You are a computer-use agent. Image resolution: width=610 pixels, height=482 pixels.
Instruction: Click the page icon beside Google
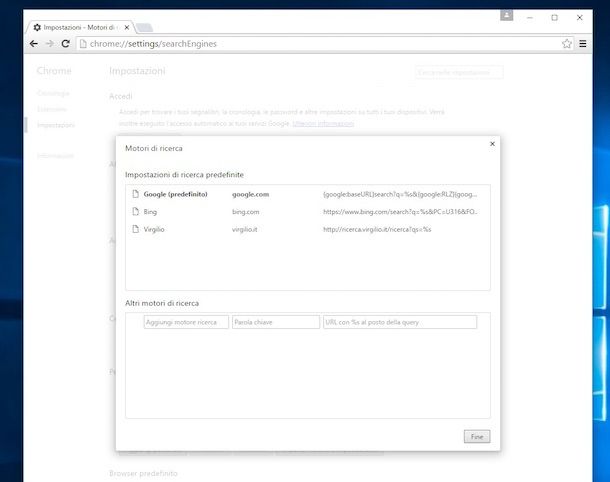click(135, 194)
